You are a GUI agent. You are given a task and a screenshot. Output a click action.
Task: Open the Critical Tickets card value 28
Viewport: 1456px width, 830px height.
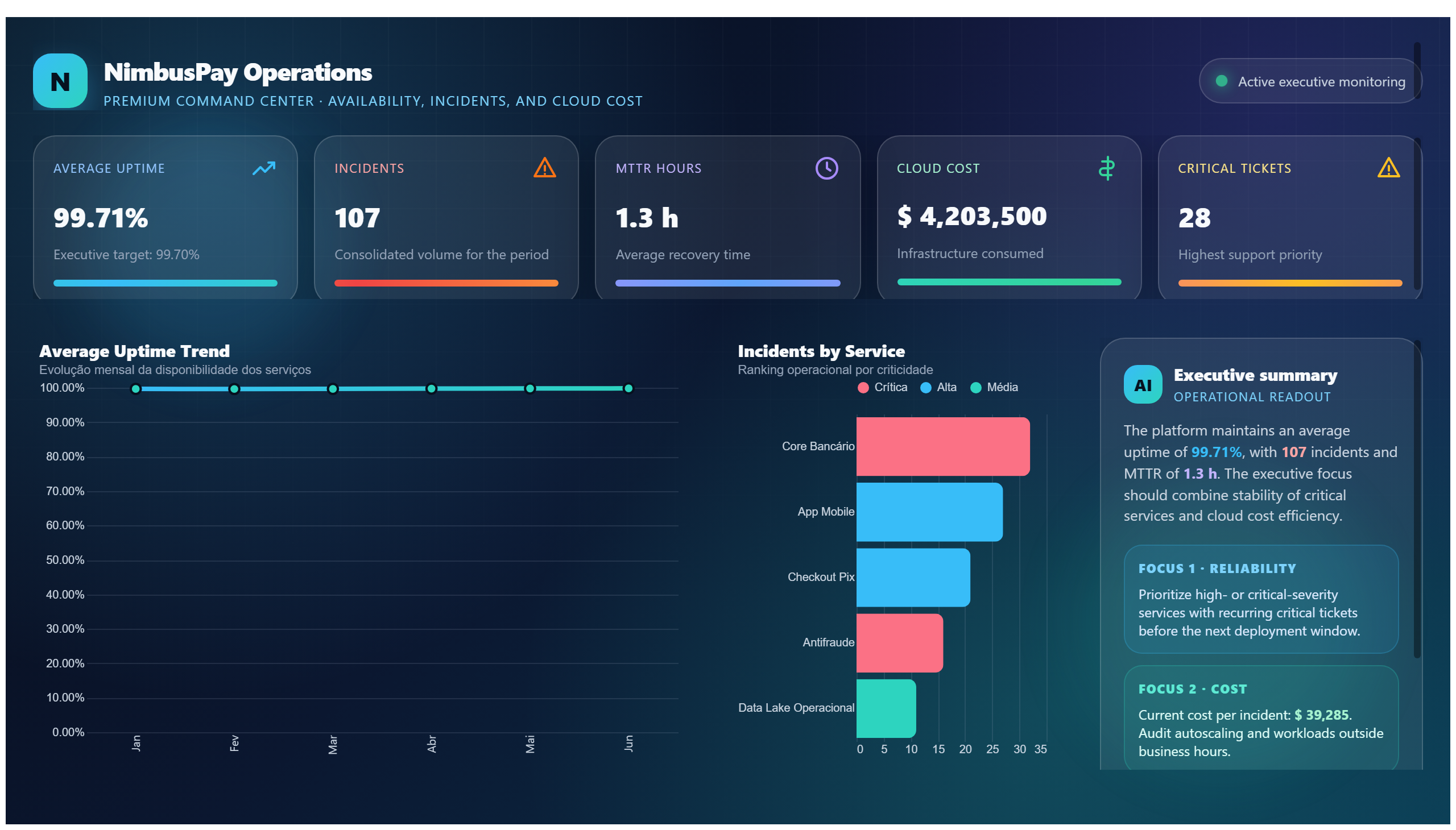[x=1194, y=218]
